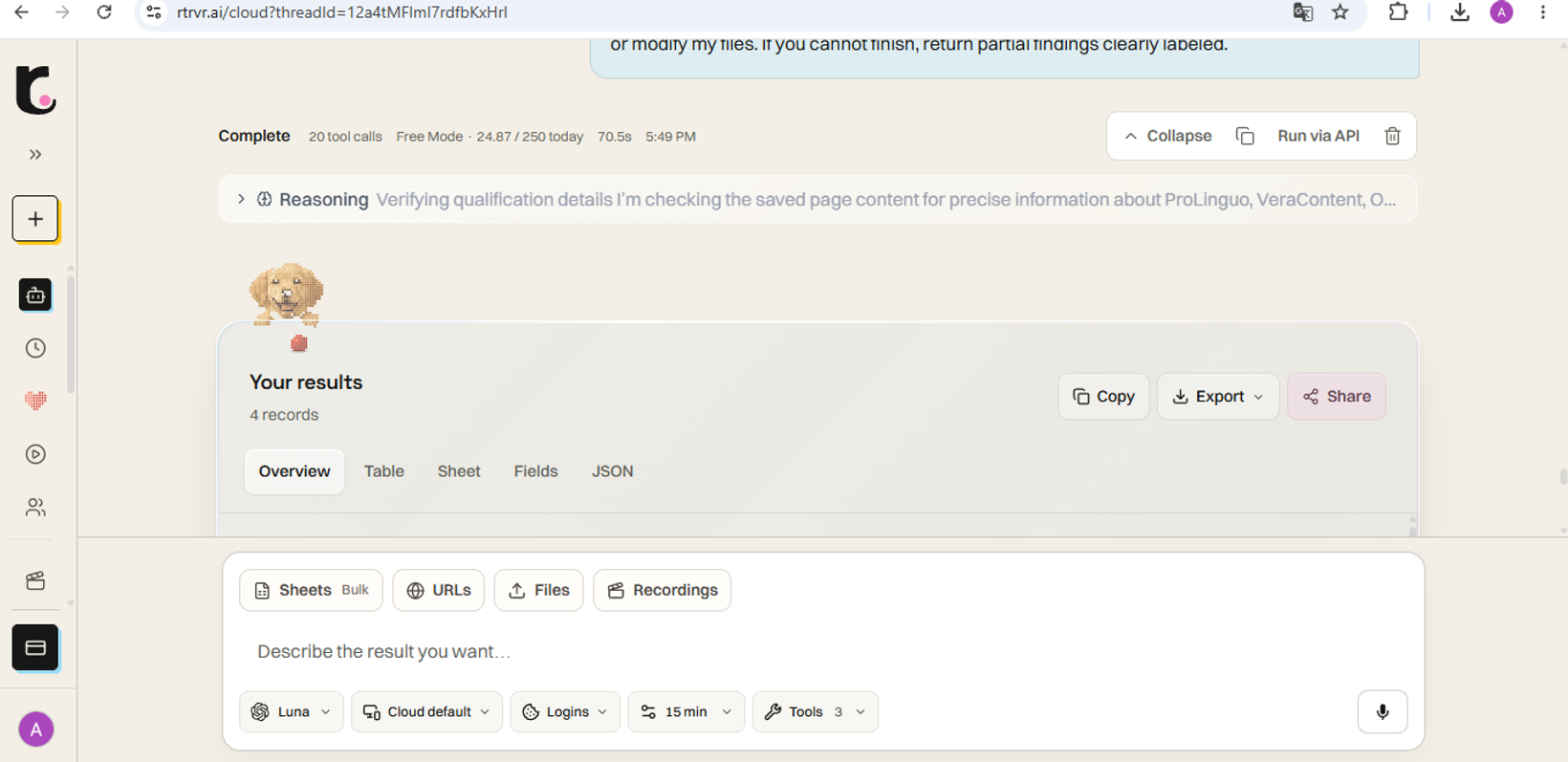Expand the sidebar with double chevron icon

click(x=35, y=155)
